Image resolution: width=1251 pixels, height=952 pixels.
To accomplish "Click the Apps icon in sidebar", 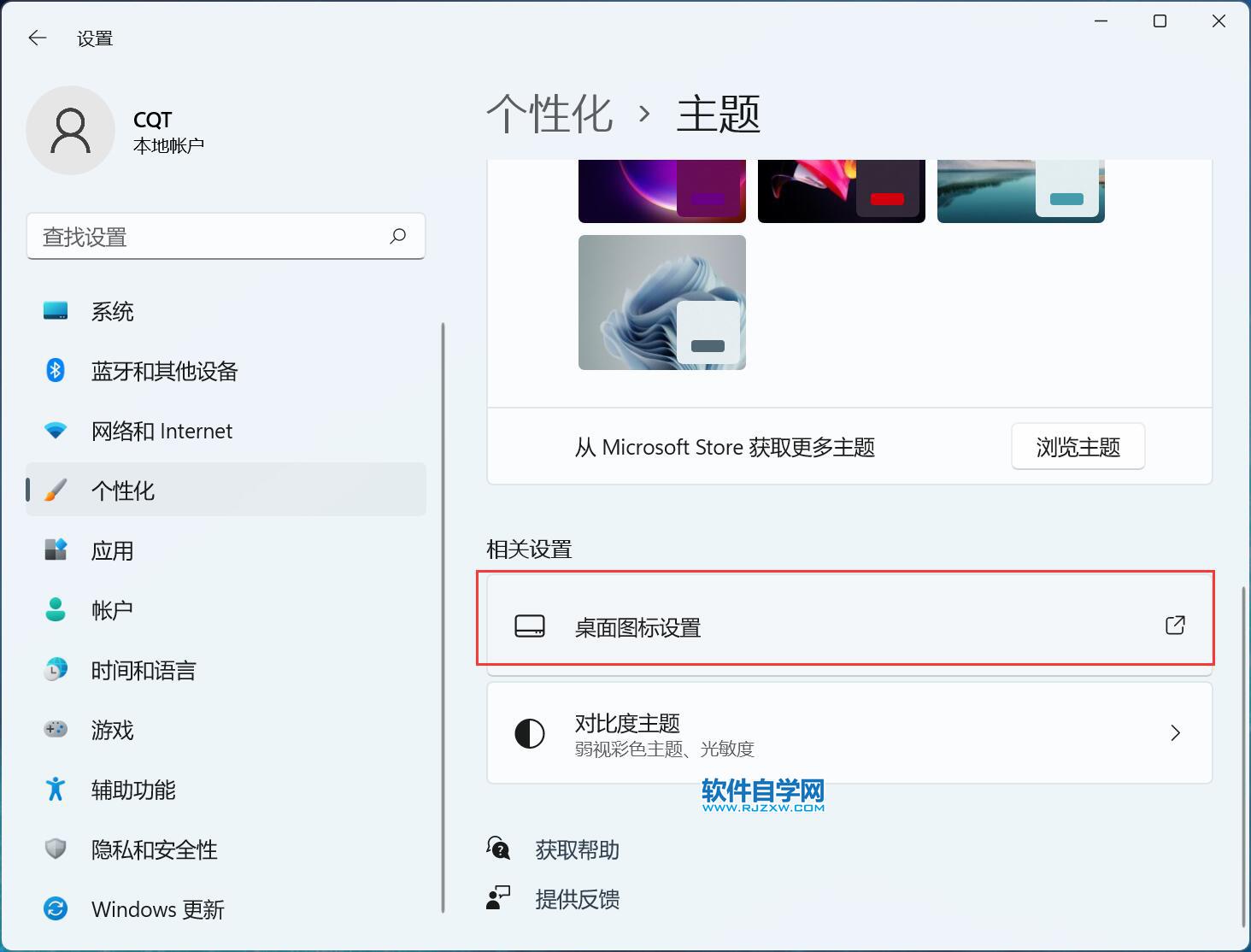I will 56,550.
